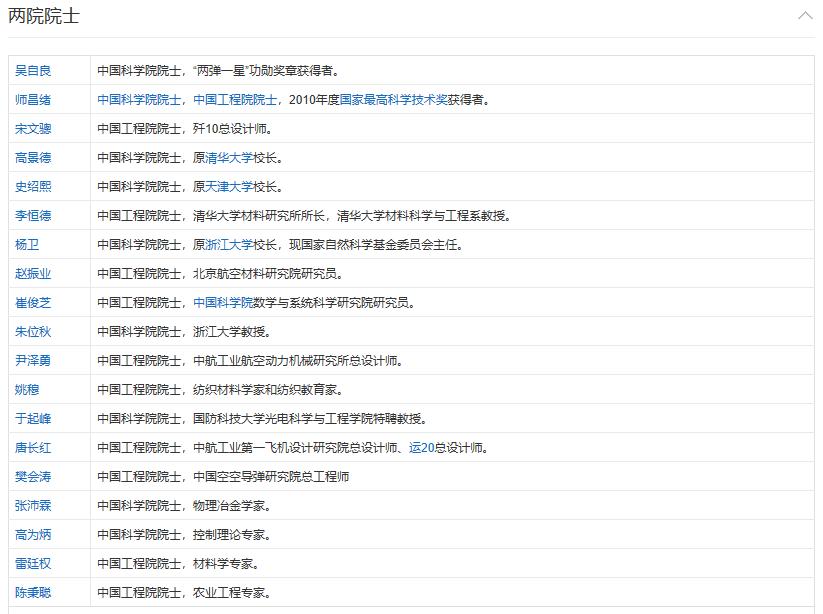Open the 李恒德 name link
Viewport: 823px width, 614px height.
point(33,216)
